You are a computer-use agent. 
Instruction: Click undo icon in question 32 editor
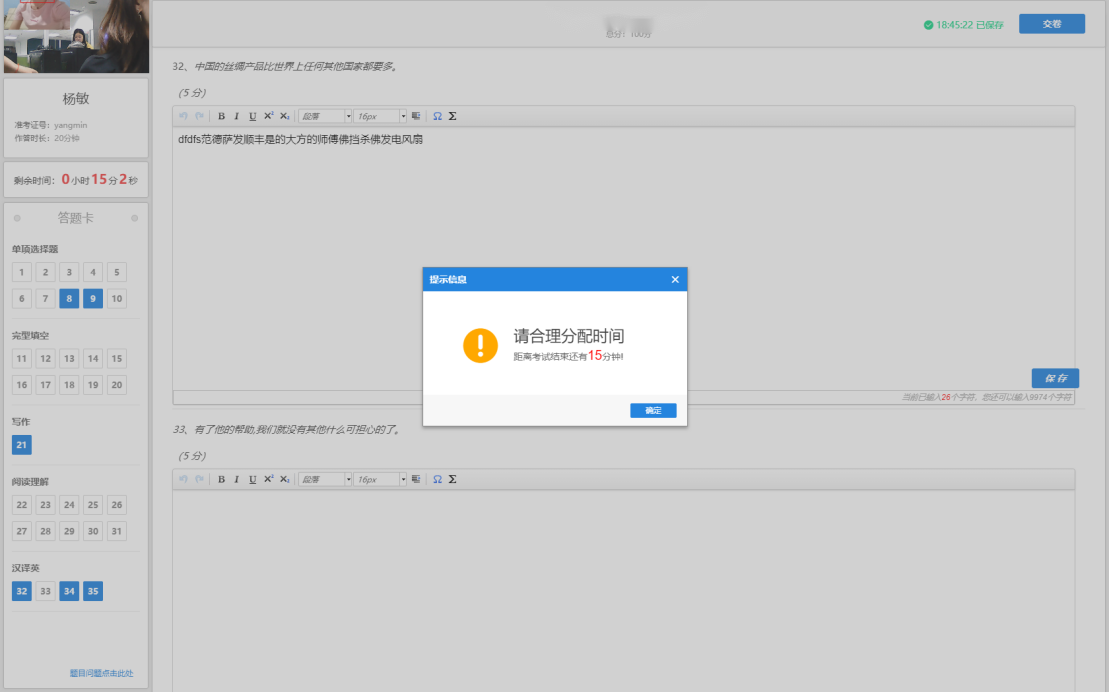(183, 116)
